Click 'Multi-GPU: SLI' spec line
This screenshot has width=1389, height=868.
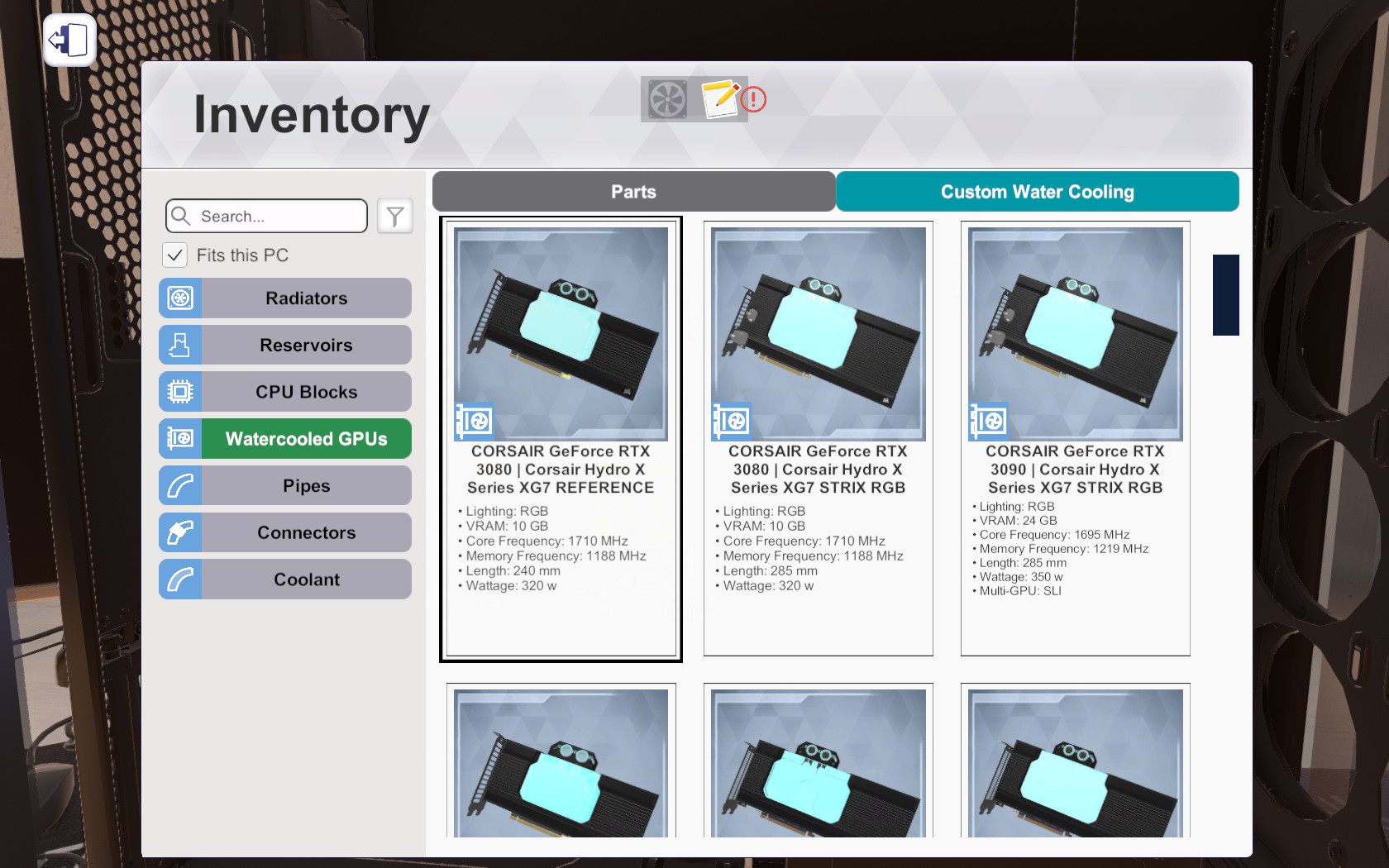coord(1017,591)
